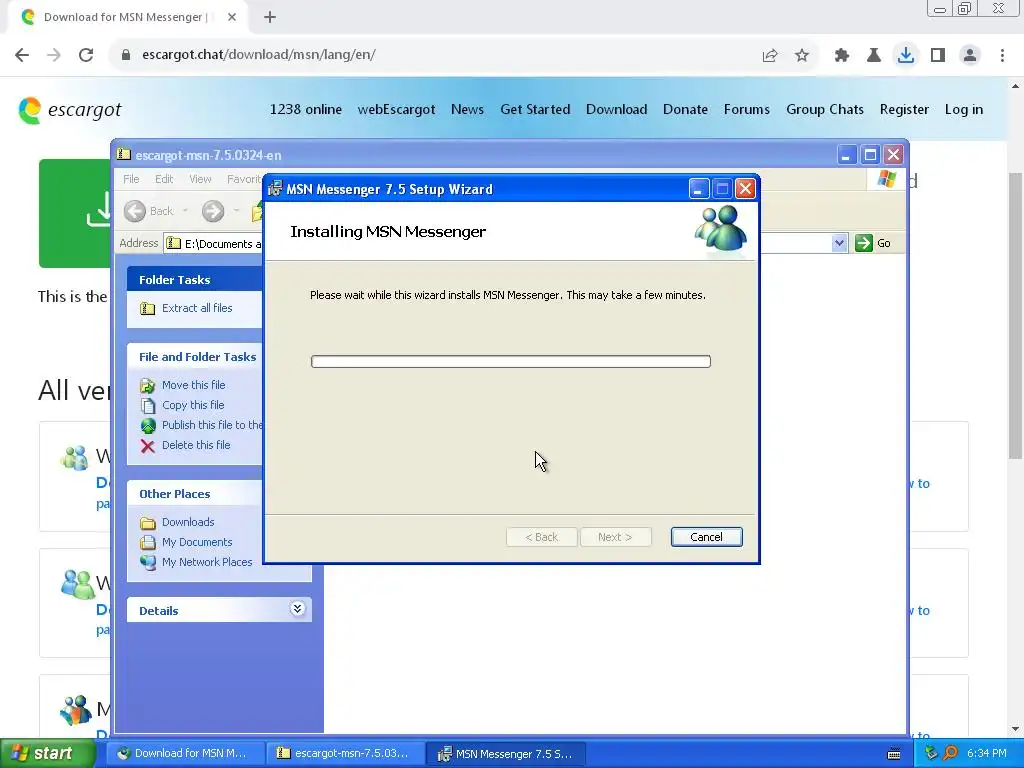This screenshot has height=768, width=1024.
Task: Switch to Download for MSN taskbar item
Action: [185, 754]
